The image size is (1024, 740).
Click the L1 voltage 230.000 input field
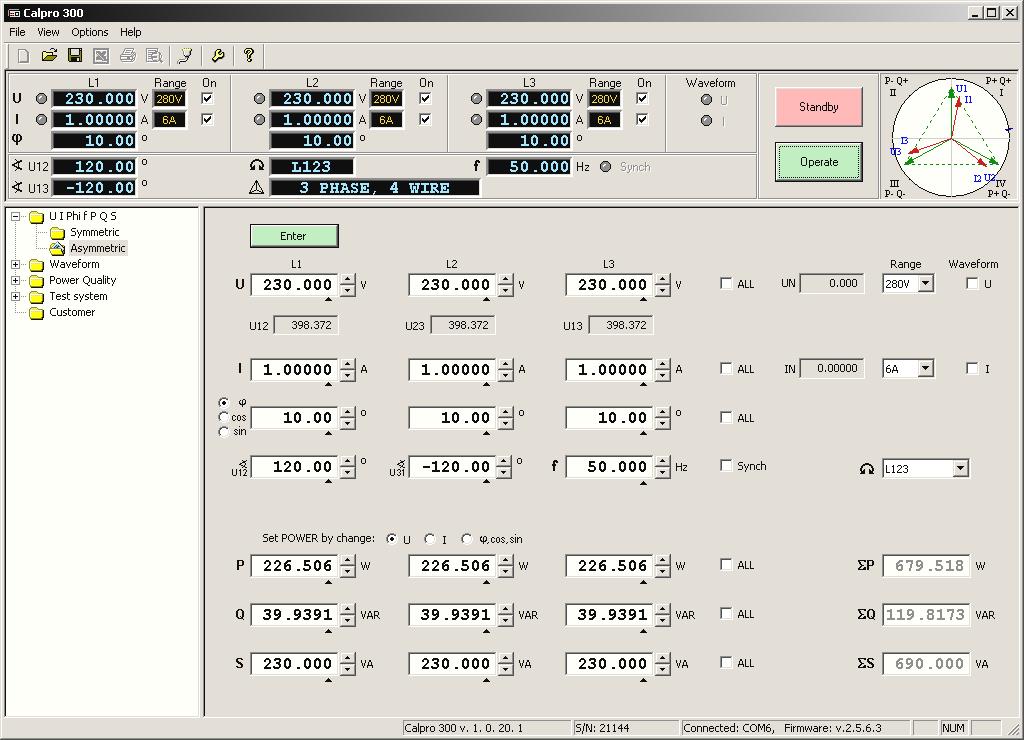click(x=295, y=285)
